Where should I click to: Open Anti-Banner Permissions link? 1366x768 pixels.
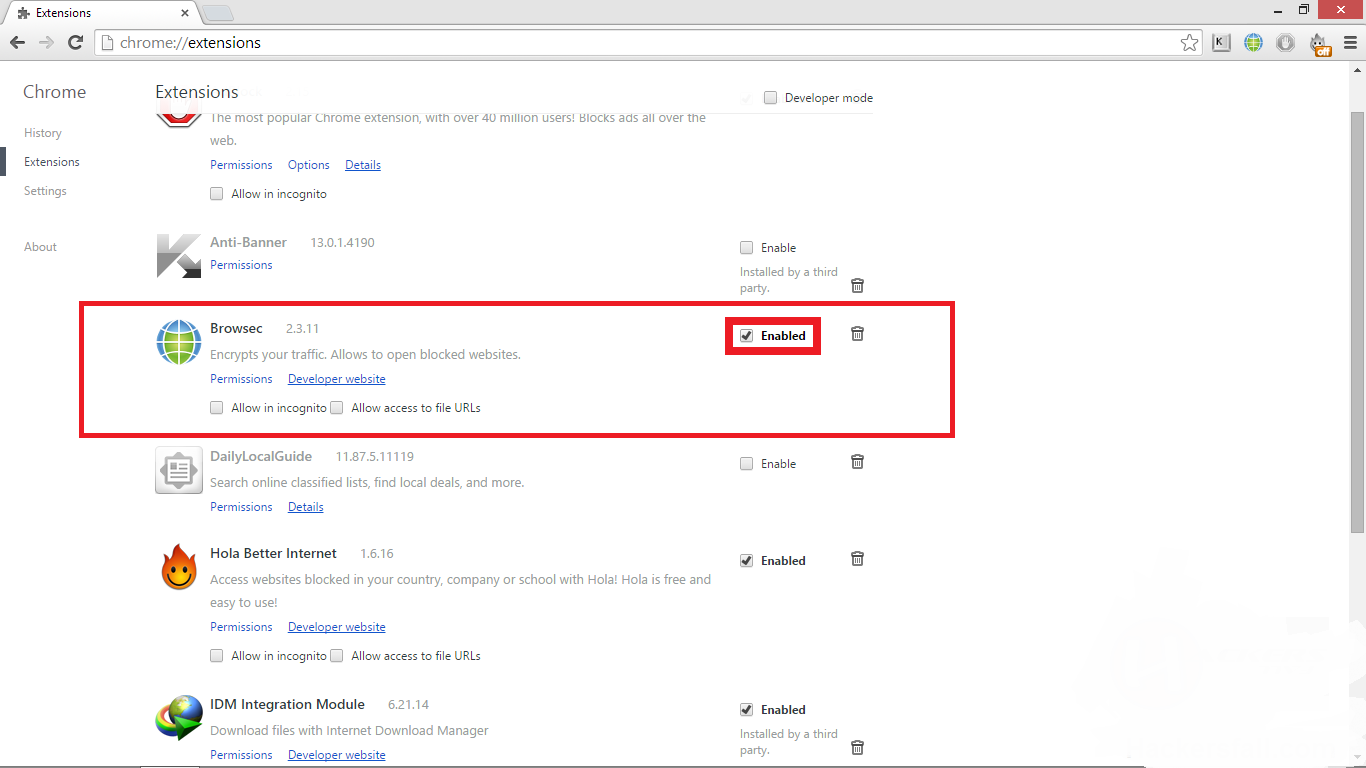point(241,265)
